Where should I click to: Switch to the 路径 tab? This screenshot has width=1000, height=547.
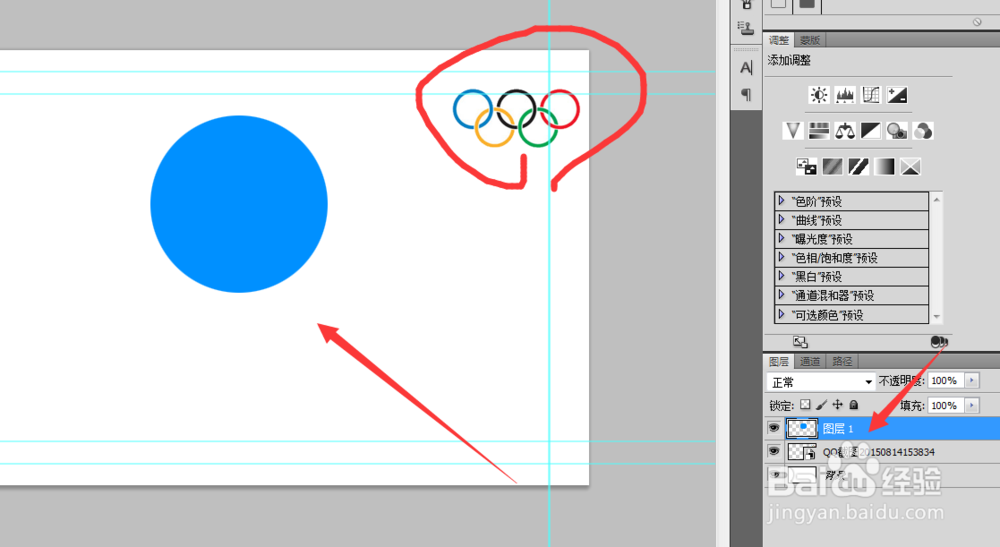(842, 361)
